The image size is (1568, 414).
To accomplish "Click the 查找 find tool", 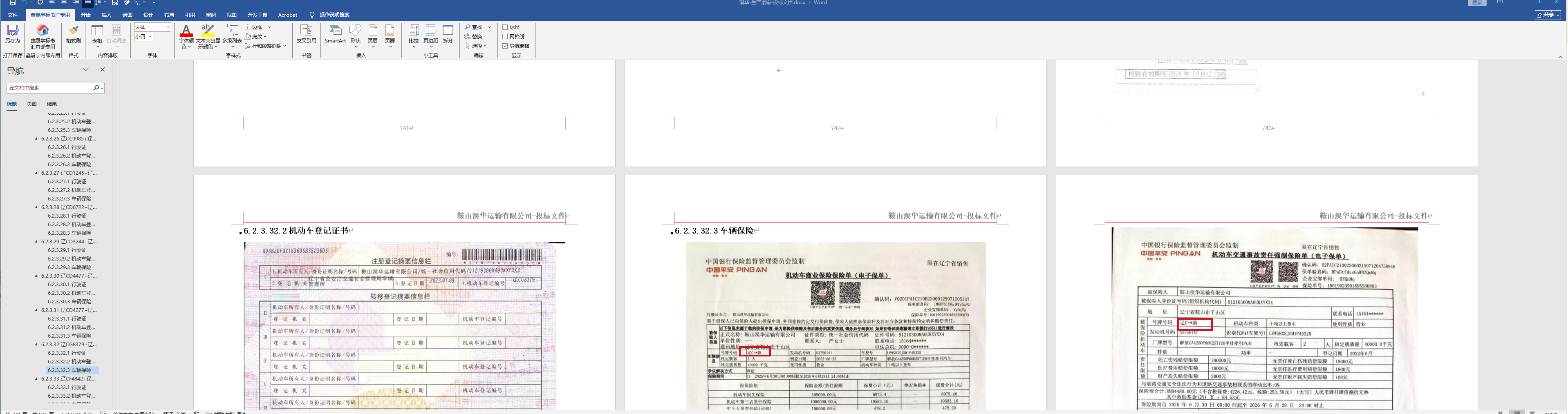I will coord(474,27).
